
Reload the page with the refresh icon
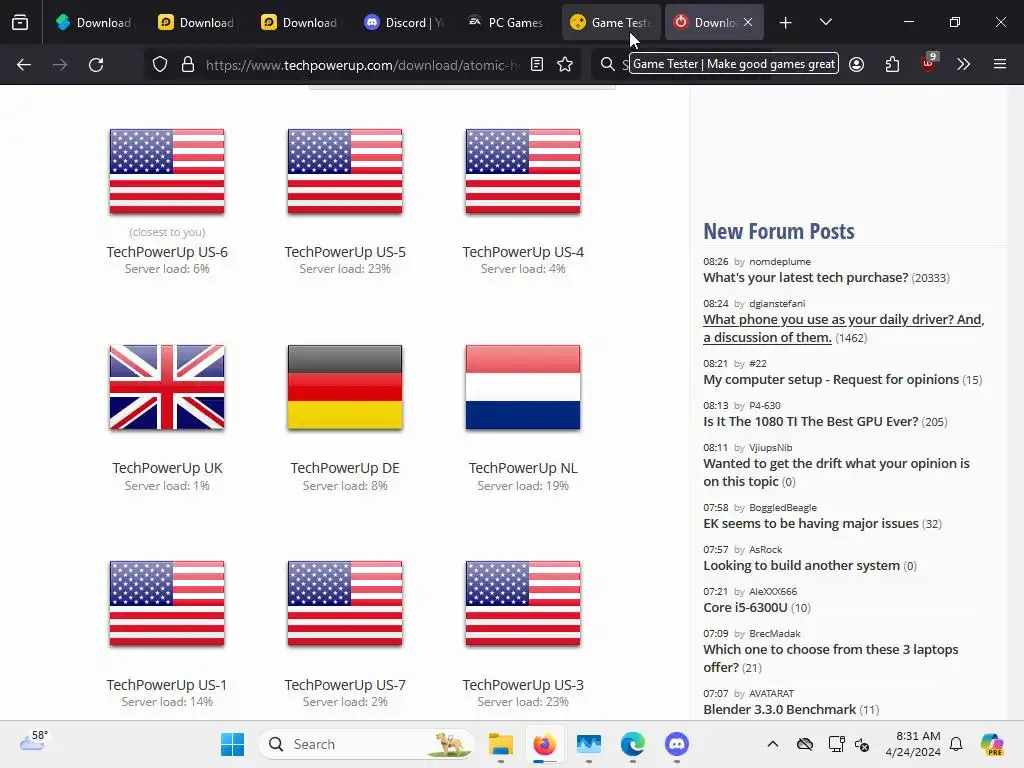[x=96, y=65]
